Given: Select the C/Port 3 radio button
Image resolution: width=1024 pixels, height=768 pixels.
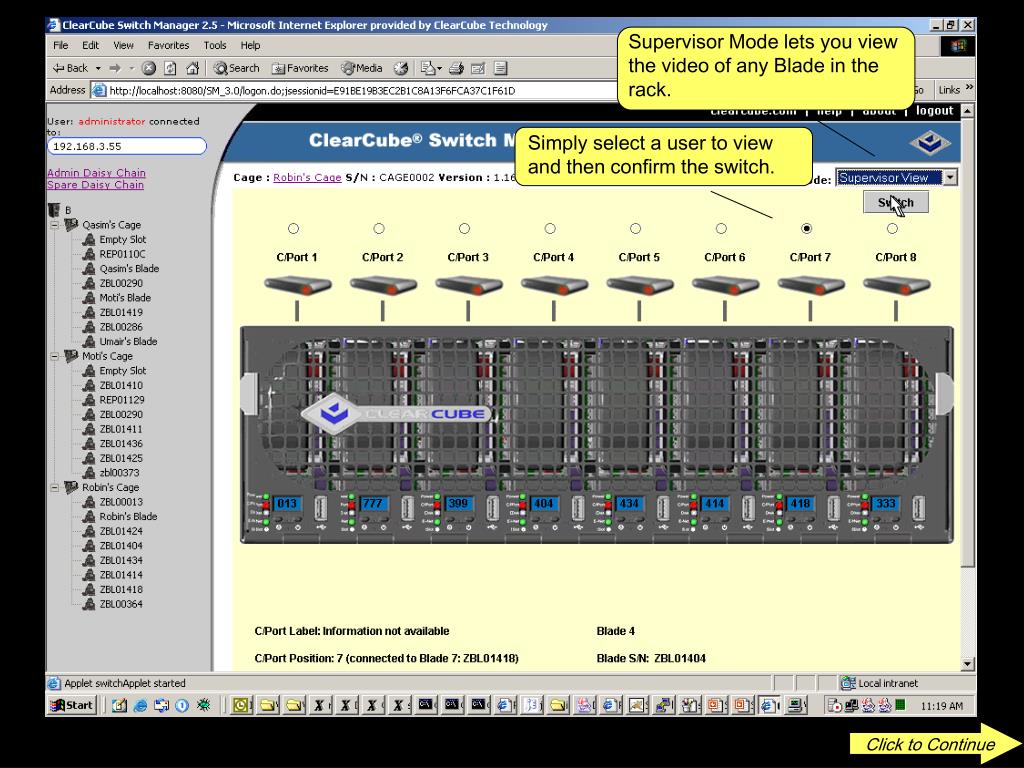Looking at the screenshot, I should [464, 229].
